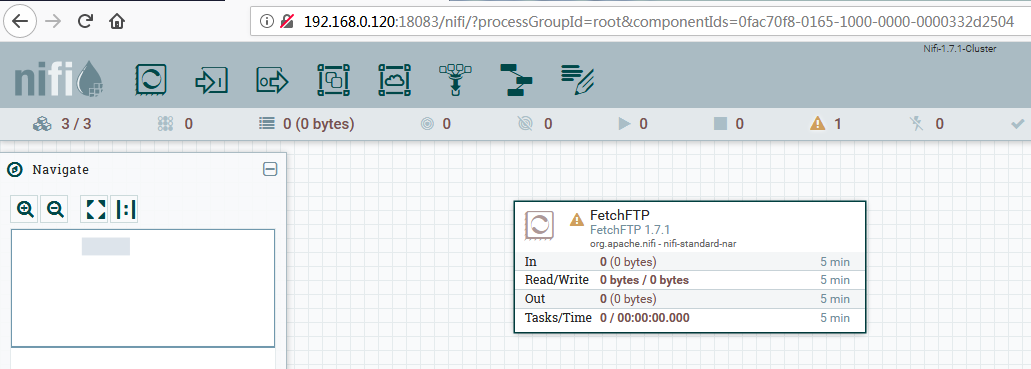
Task: Click the running components play status icon
Action: tap(624, 124)
